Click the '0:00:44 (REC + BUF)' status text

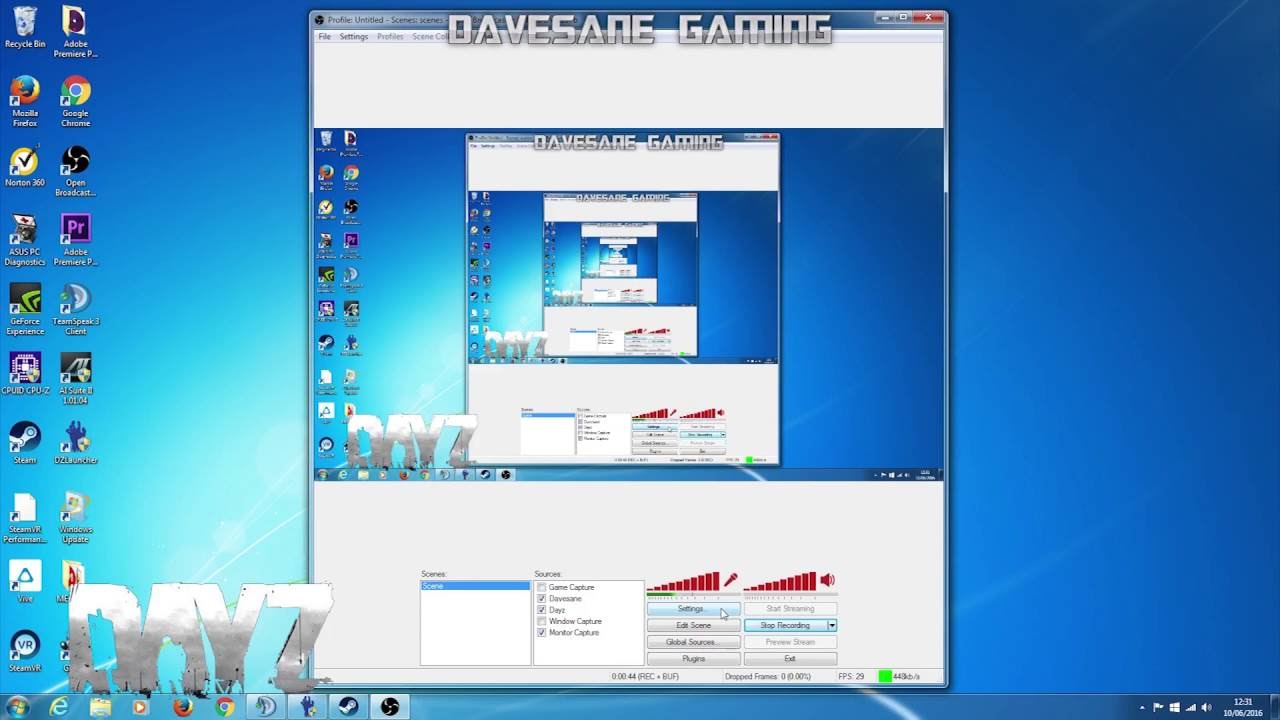point(645,677)
